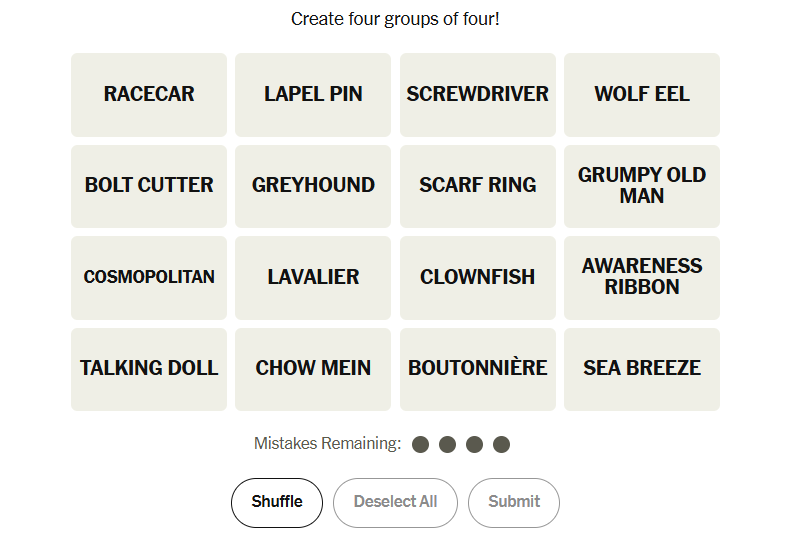
Task: Pick the COSMOPOLITAN tile
Action: 149,278
